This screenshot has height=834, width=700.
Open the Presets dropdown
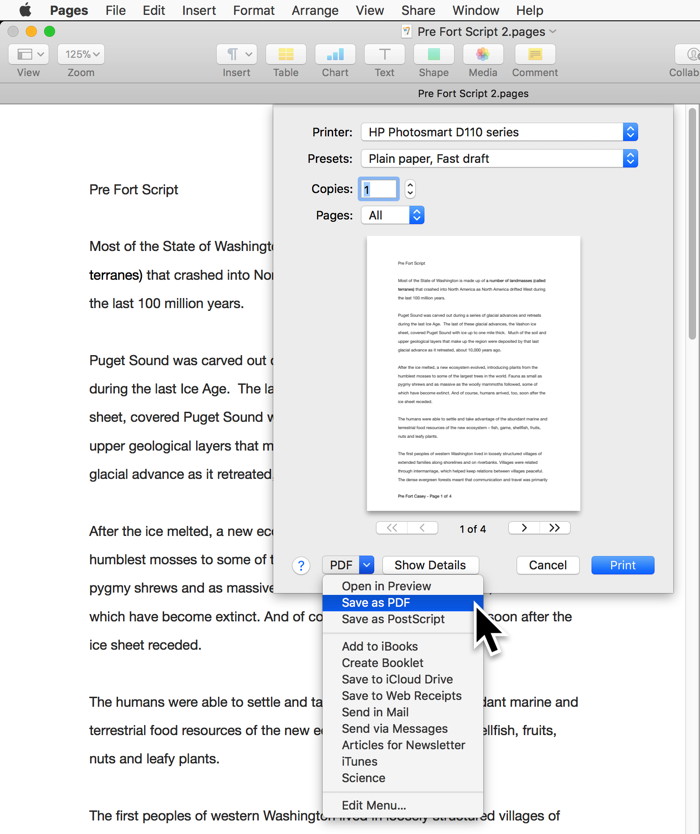click(499, 159)
